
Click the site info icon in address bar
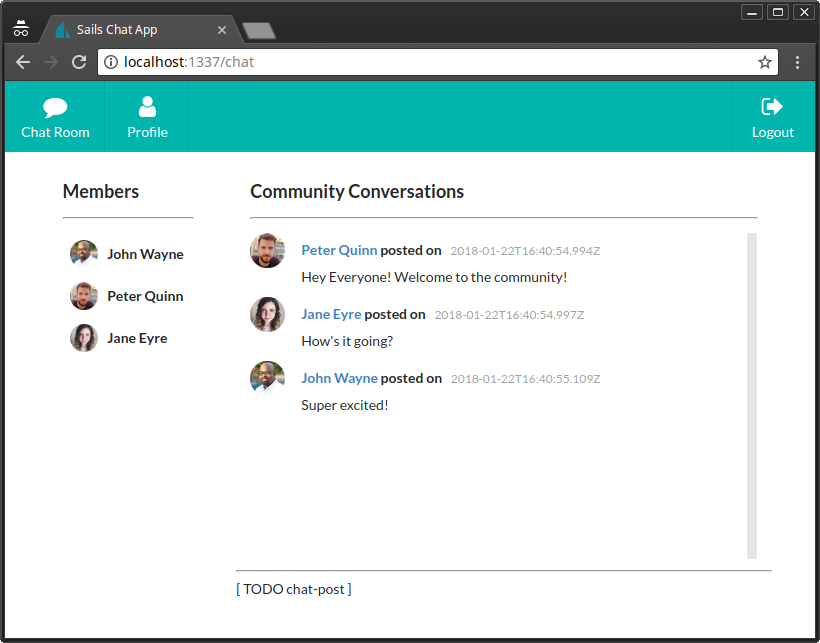pyautogui.click(x=110, y=61)
